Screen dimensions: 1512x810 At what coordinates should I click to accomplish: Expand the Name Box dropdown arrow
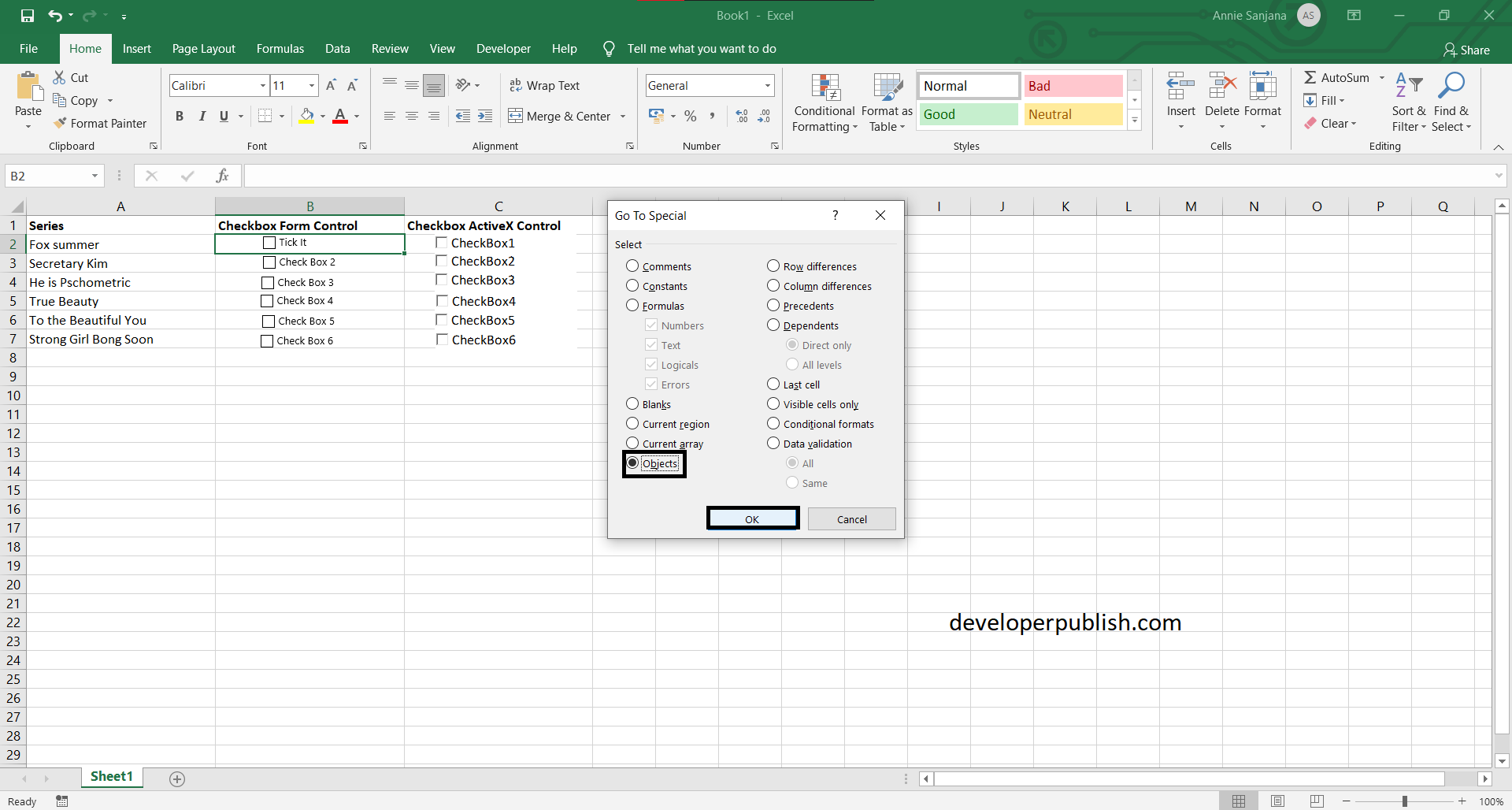[94, 176]
